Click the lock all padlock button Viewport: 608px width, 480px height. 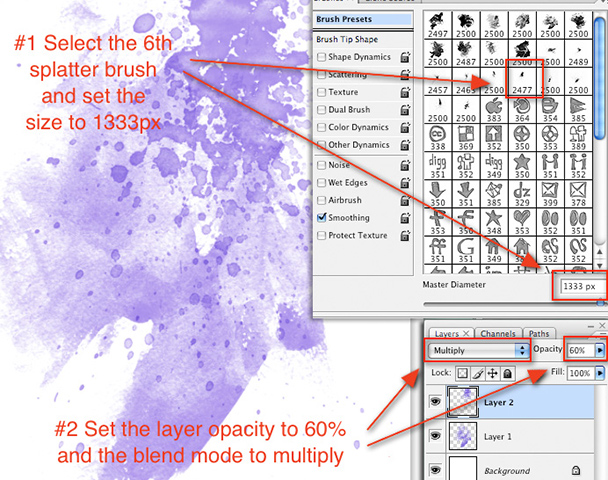pyautogui.click(x=508, y=373)
